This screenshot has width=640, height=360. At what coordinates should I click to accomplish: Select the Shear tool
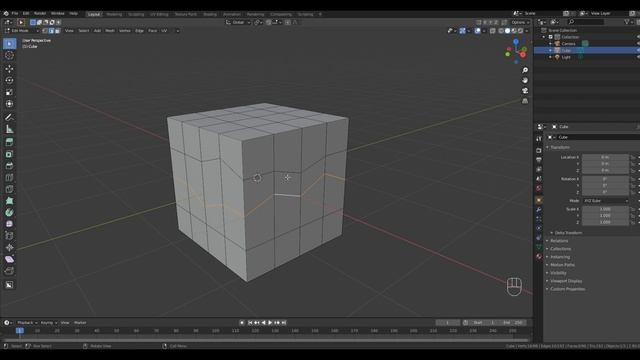9,259
